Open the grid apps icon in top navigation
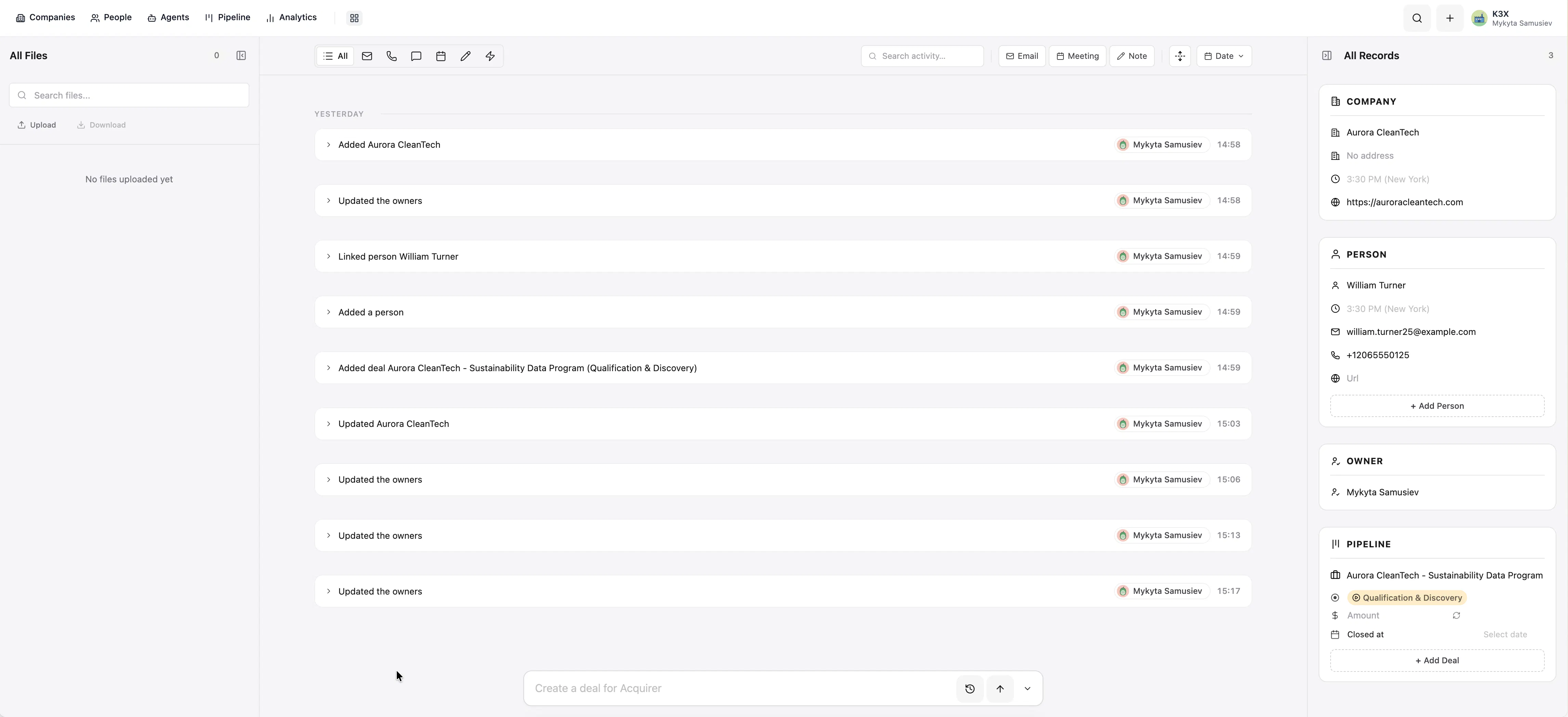This screenshot has height=717, width=1568. 354,18
